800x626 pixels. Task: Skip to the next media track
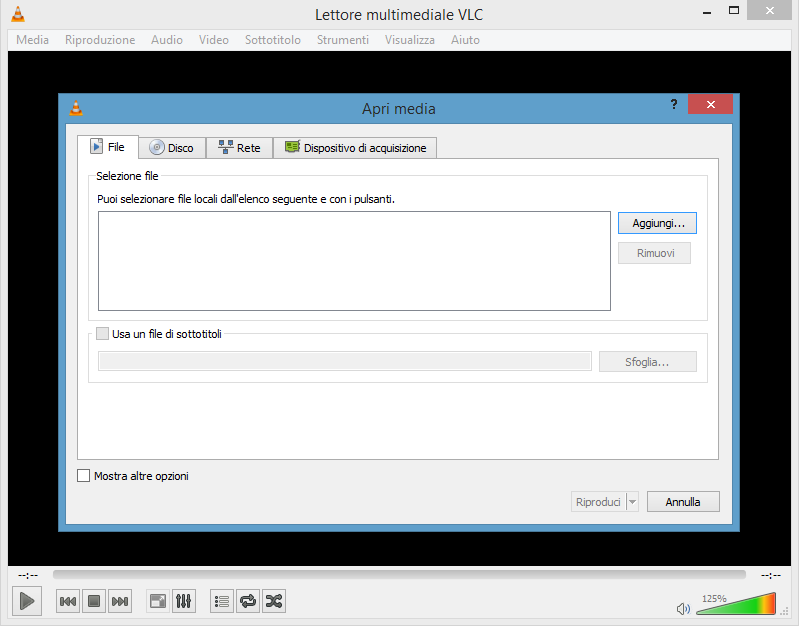(120, 601)
